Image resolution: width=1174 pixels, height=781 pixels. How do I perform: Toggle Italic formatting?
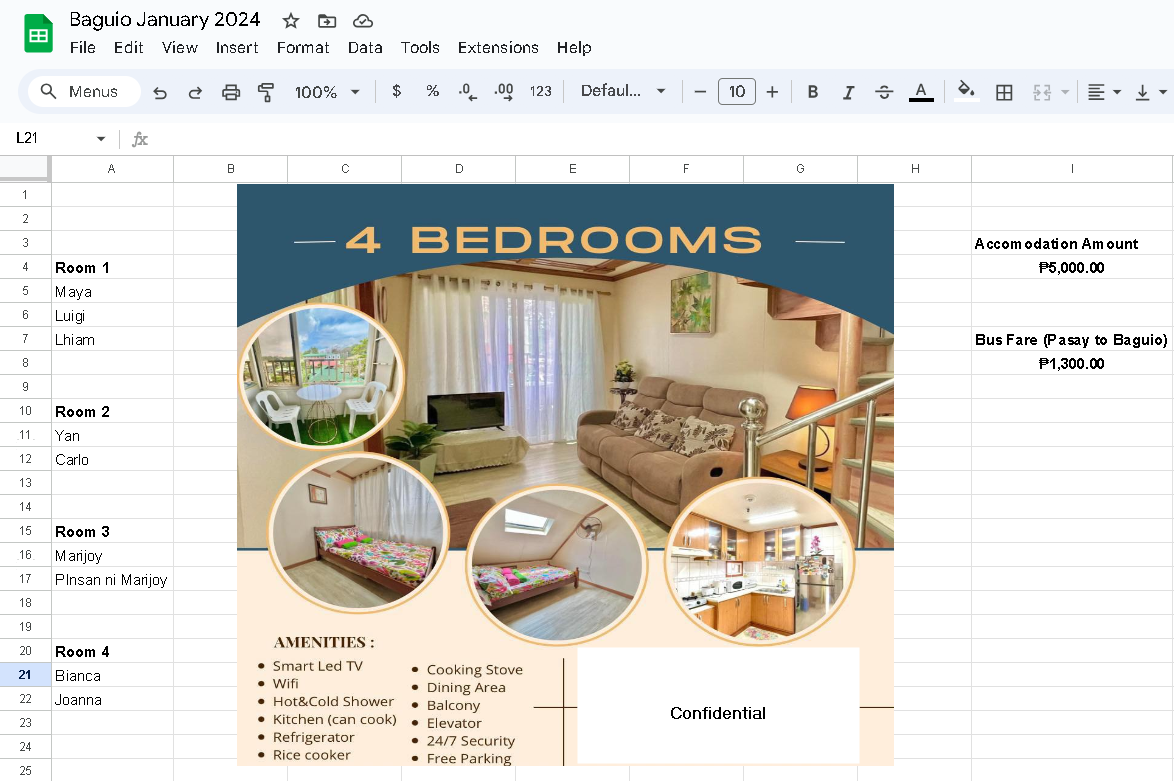pyautogui.click(x=848, y=92)
